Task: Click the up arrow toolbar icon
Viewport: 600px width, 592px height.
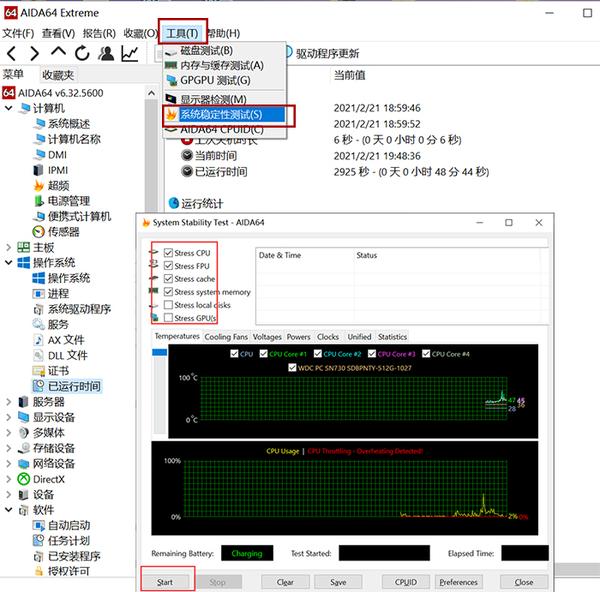Action: pyautogui.click(x=58, y=52)
